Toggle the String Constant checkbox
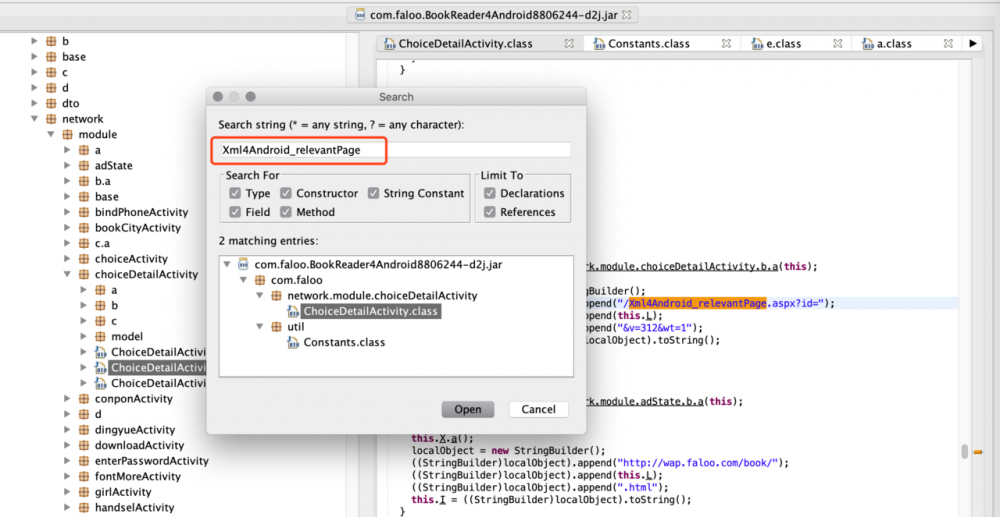Screen dimensions: 1000x517 point(373,193)
